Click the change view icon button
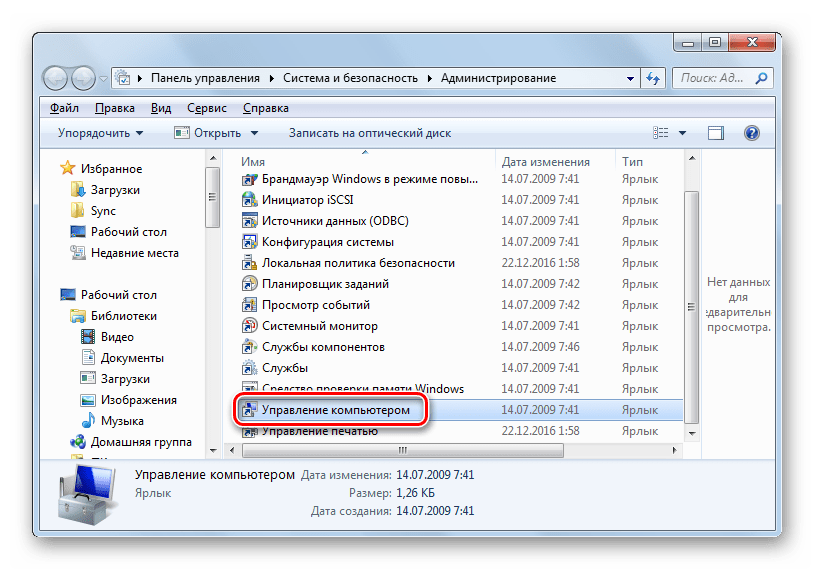815x570 pixels. (661, 133)
